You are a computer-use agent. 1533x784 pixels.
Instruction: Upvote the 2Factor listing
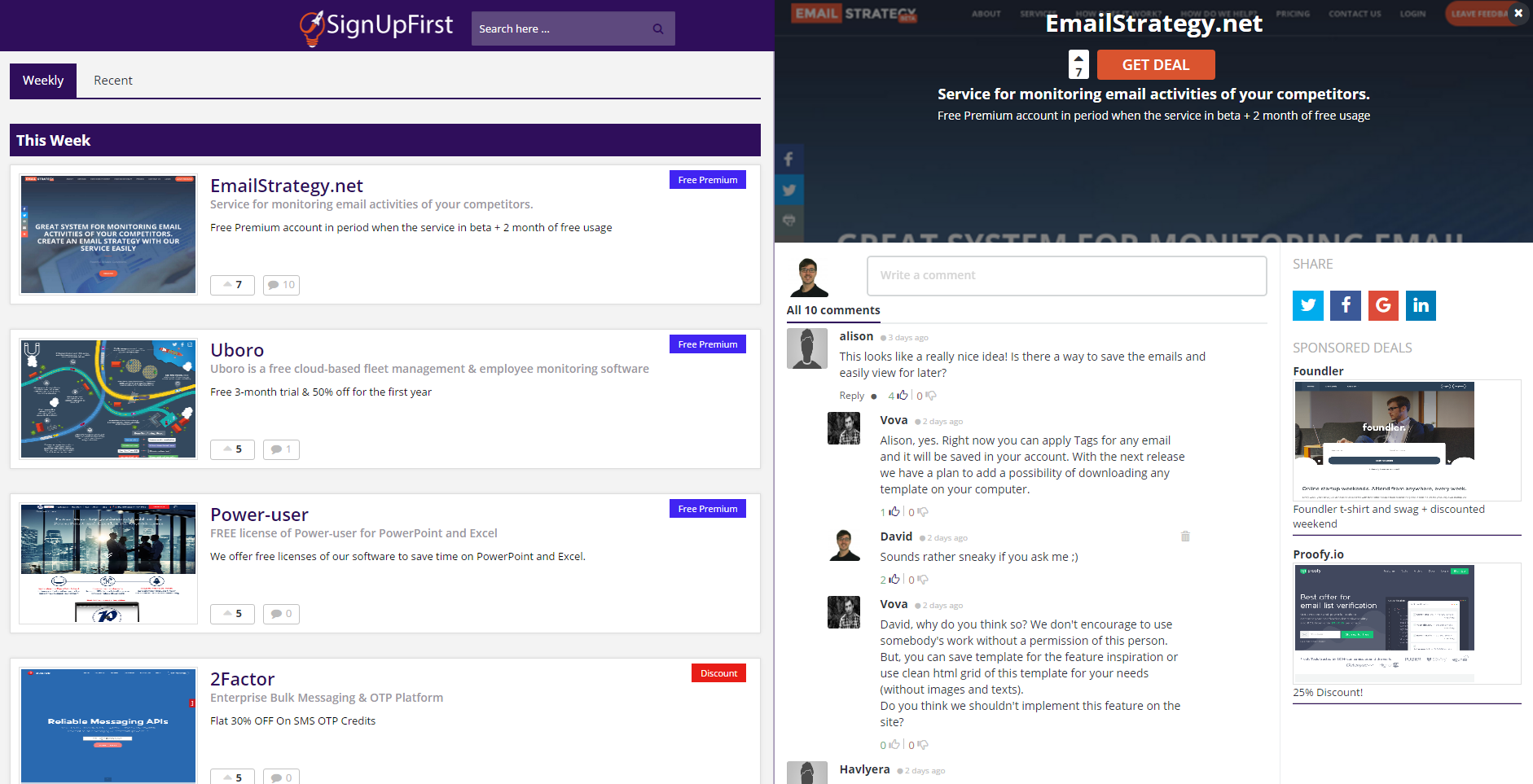232,777
